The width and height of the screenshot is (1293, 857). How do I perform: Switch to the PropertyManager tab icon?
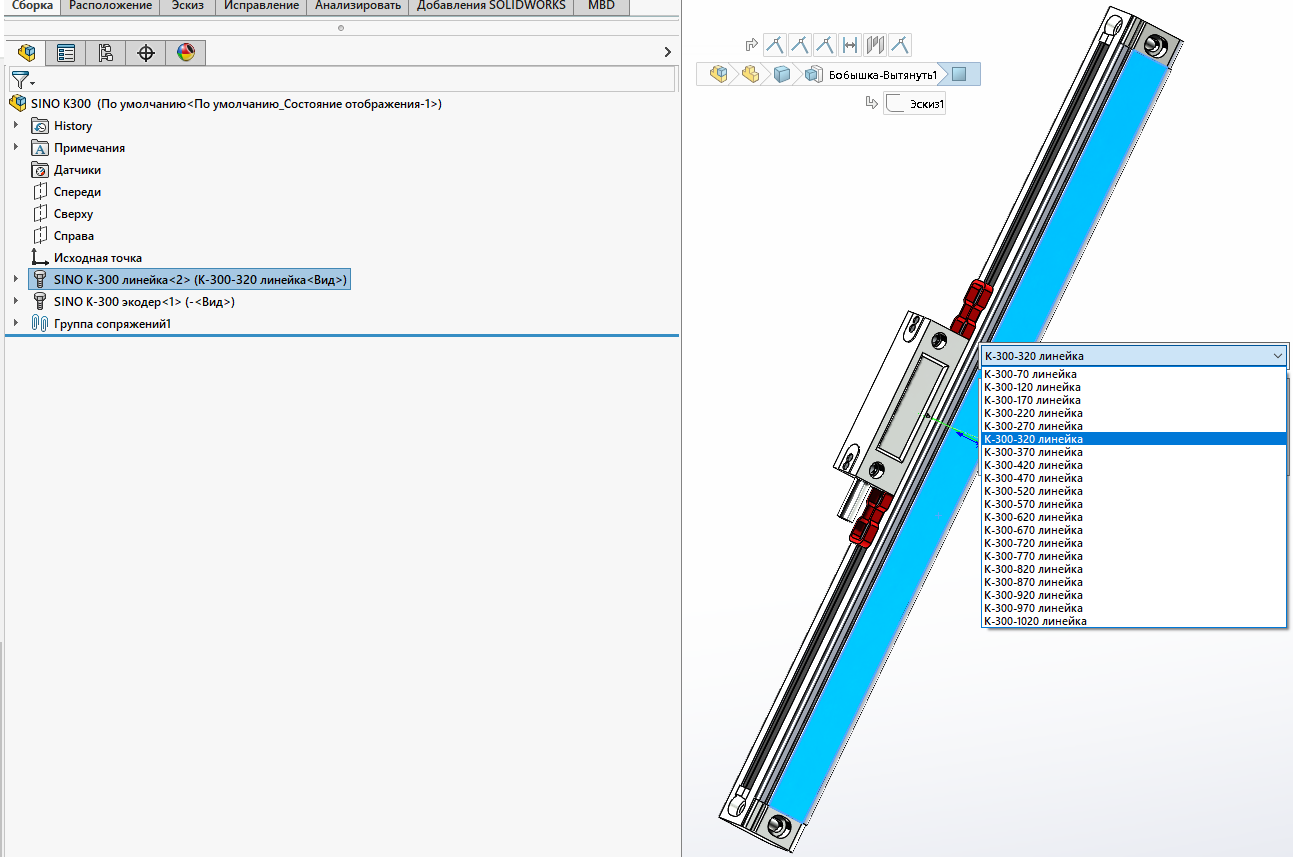(x=66, y=53)
